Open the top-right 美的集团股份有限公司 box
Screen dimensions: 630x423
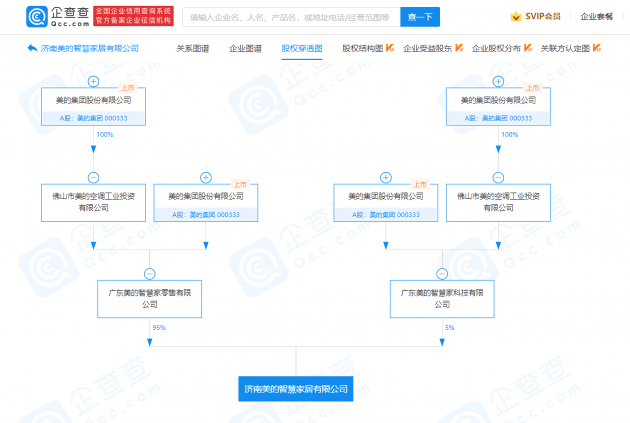[x=498, y=106]
